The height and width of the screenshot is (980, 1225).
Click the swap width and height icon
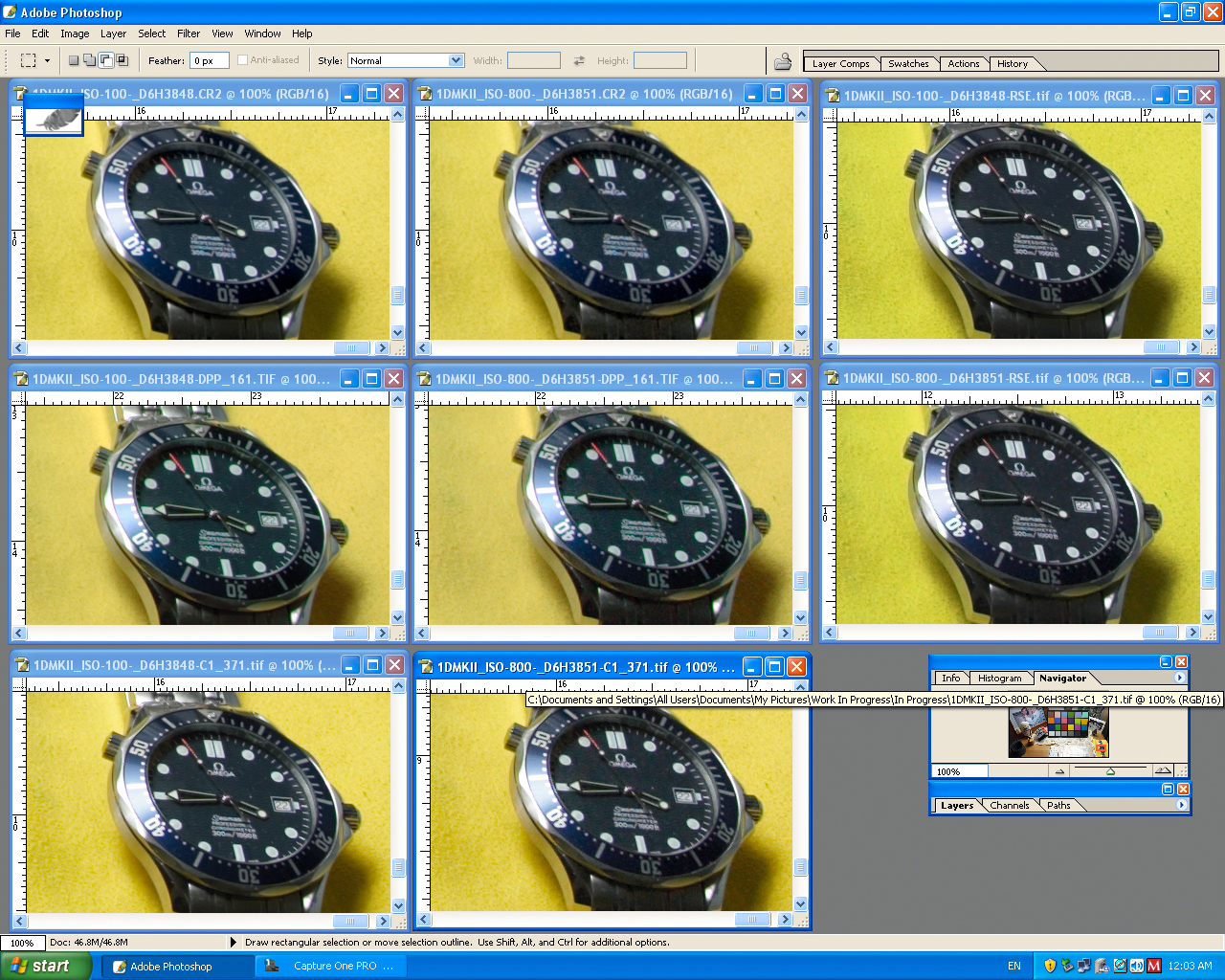point(579,60)
